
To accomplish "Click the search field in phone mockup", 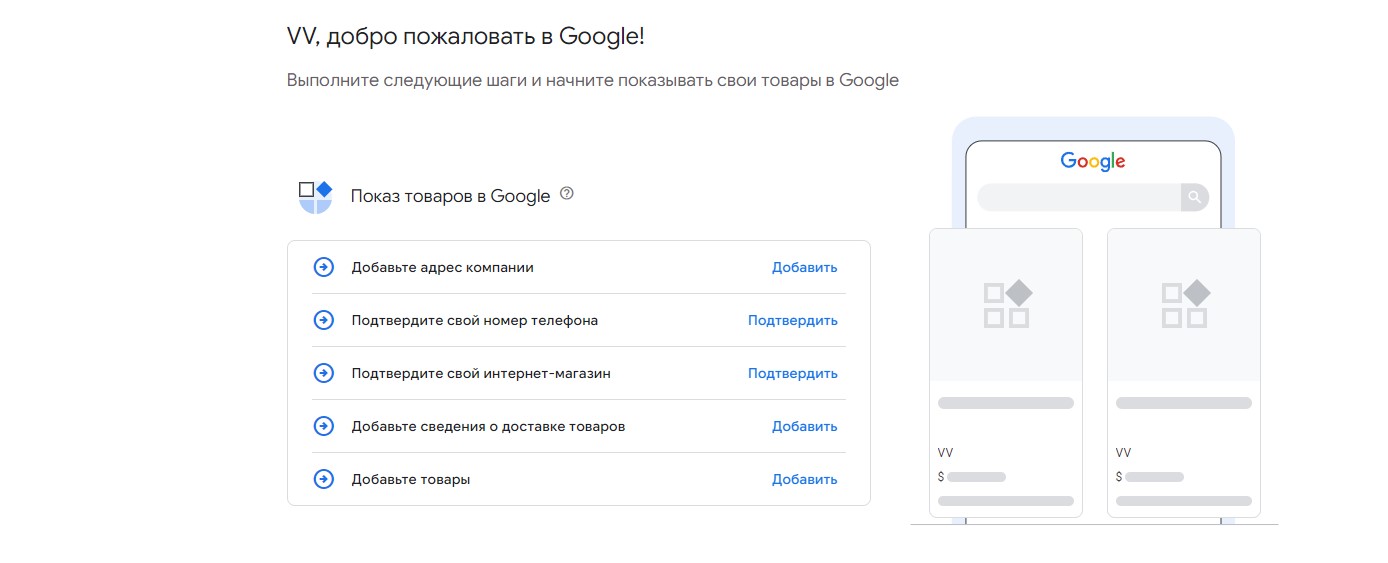I will [1078, 197].
